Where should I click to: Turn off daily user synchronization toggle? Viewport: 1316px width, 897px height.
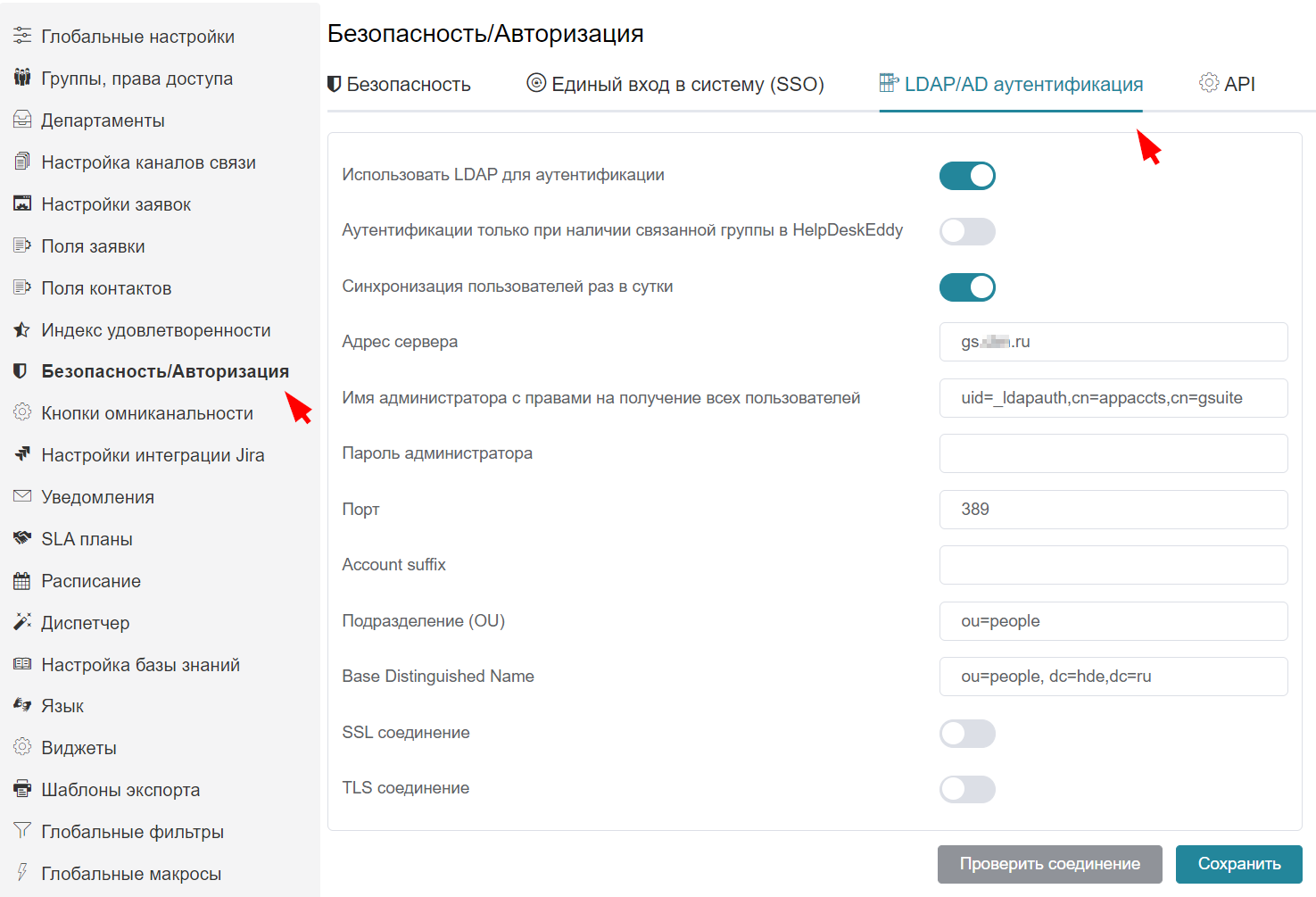[x=967, y=287]
